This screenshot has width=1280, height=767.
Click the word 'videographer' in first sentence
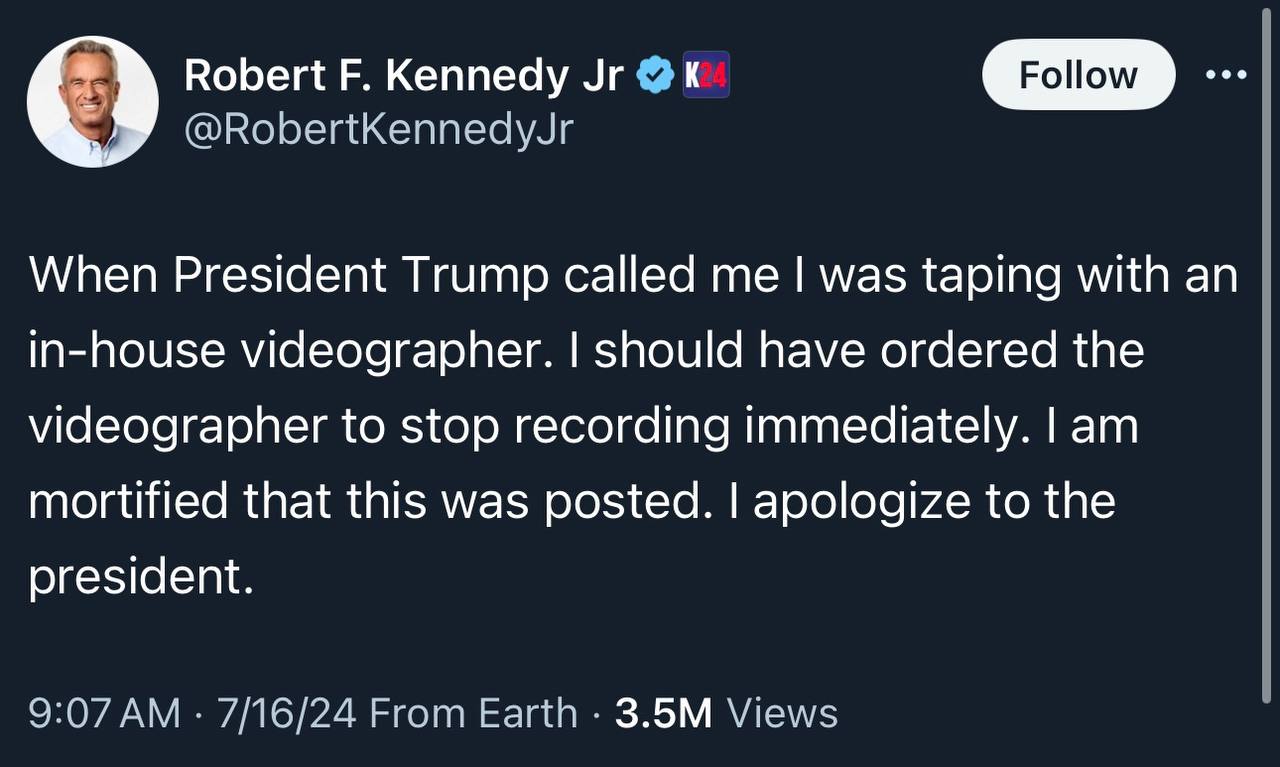pos(389,351)
